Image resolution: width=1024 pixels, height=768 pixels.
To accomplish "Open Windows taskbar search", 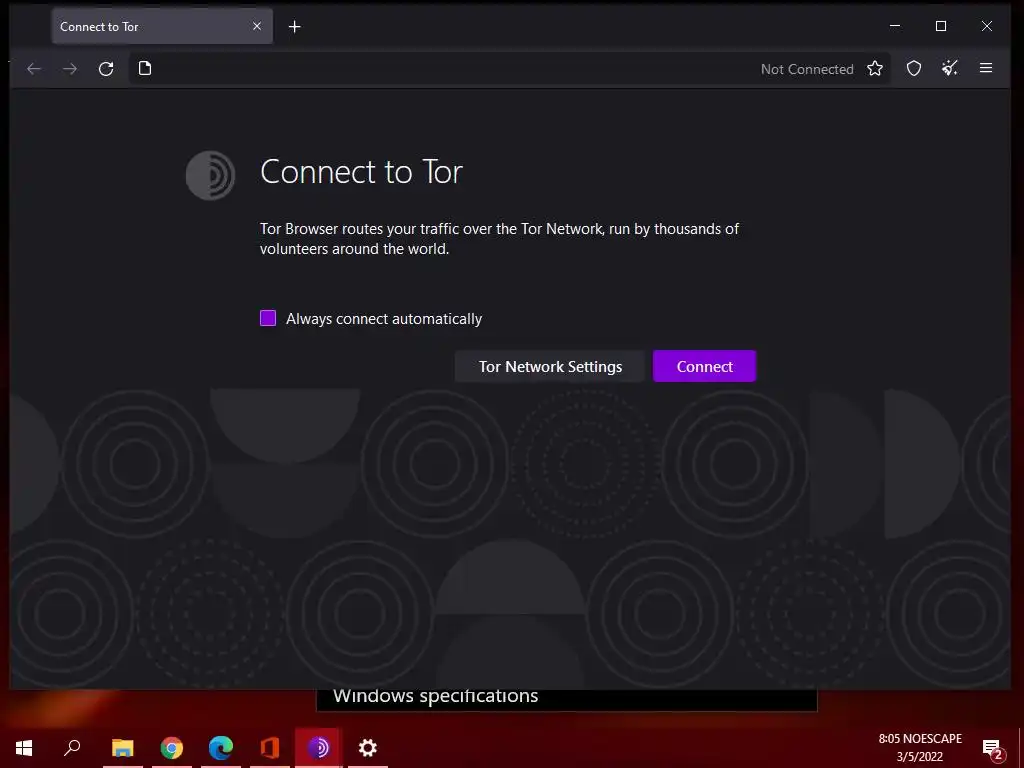I will tap(72, 748).
